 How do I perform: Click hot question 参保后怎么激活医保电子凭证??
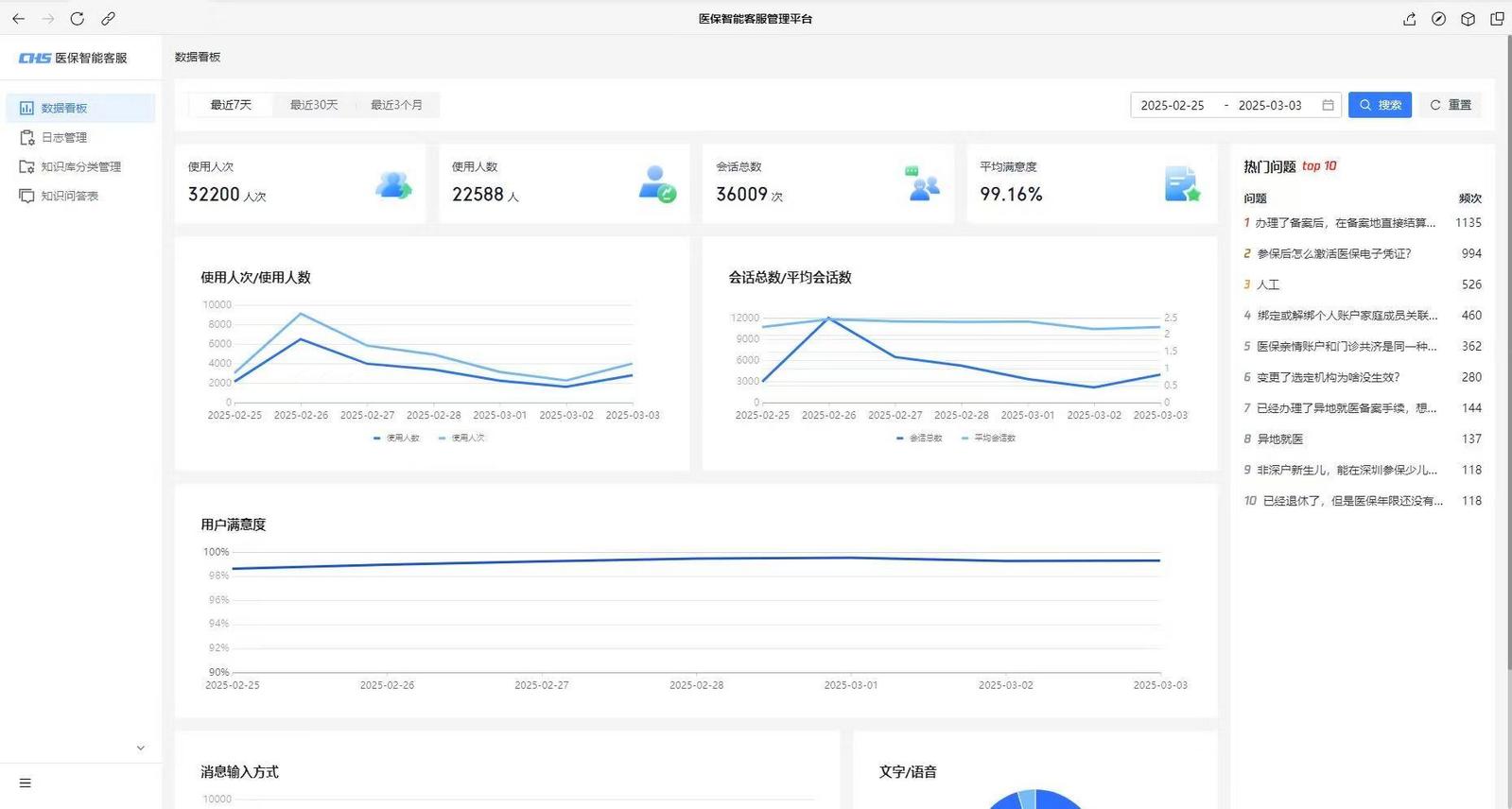(1333, 253)
